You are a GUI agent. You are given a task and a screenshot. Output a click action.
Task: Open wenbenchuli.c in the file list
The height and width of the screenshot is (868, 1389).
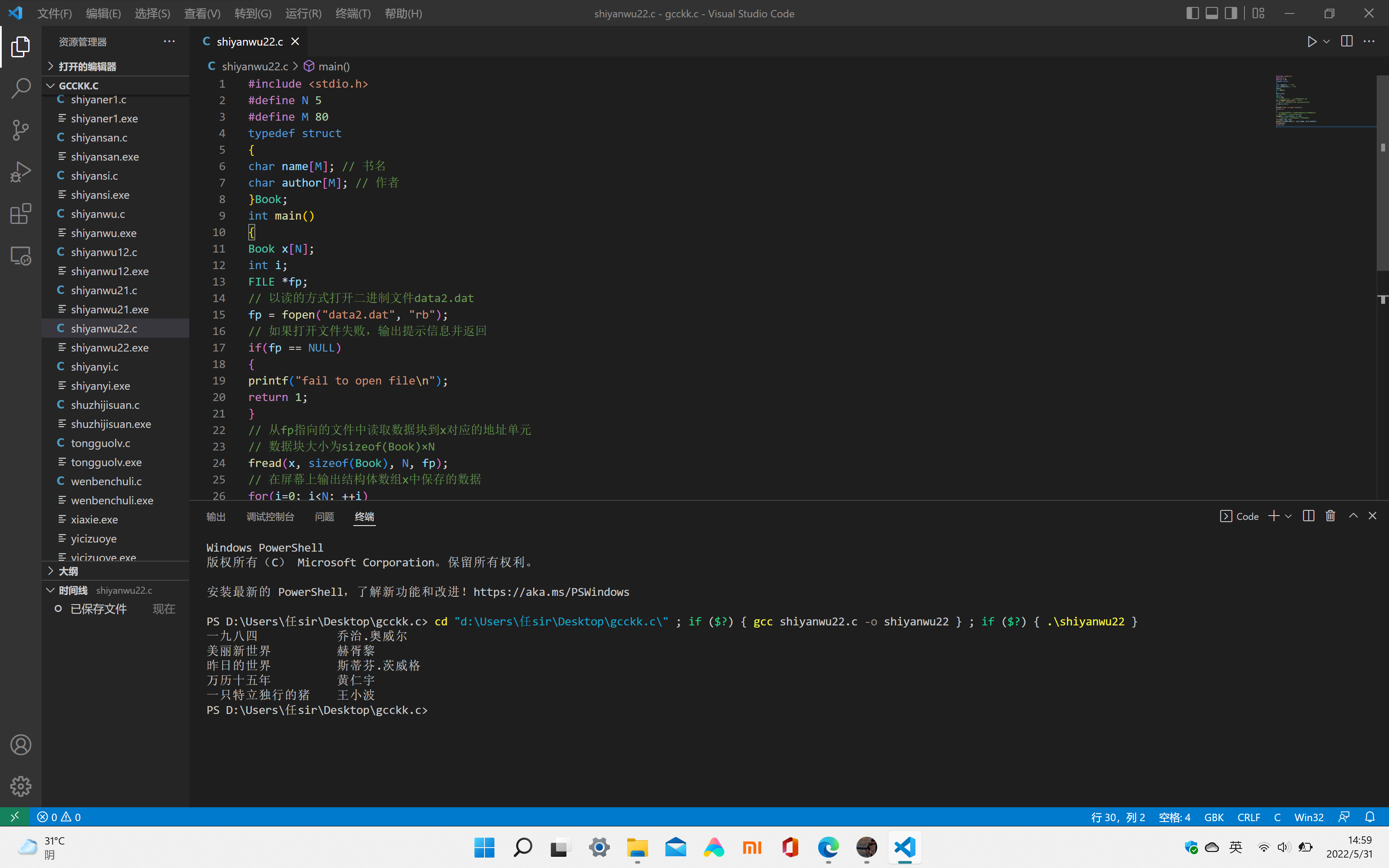pos(115,481)
